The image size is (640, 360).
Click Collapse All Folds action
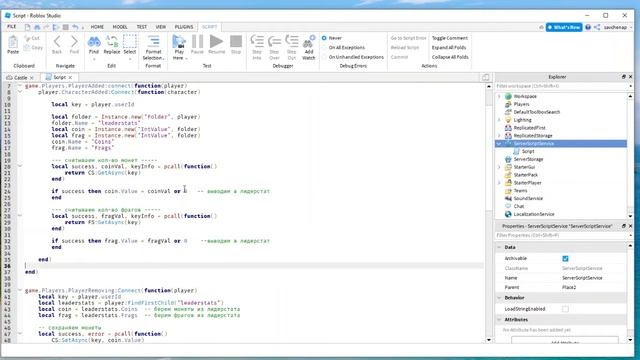[450, 57]
